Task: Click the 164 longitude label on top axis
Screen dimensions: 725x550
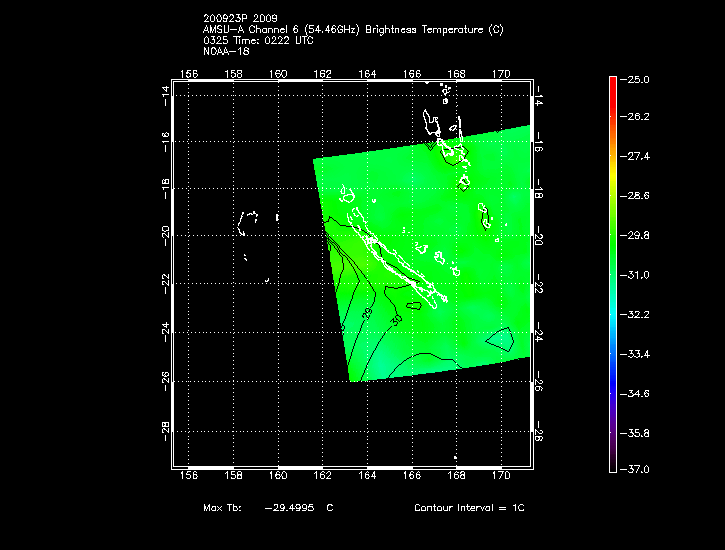Action: (367, 74)
